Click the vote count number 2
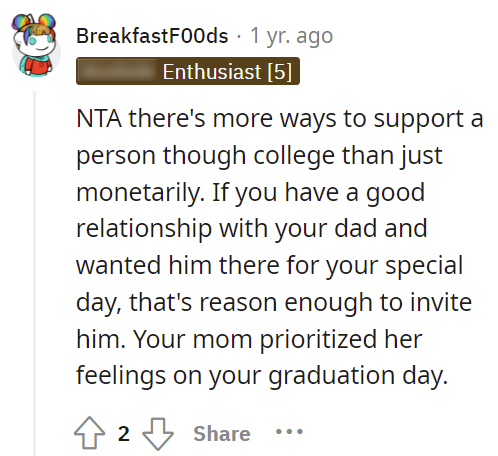The height and width of the screenshot is (456, 498). (124, 433)
